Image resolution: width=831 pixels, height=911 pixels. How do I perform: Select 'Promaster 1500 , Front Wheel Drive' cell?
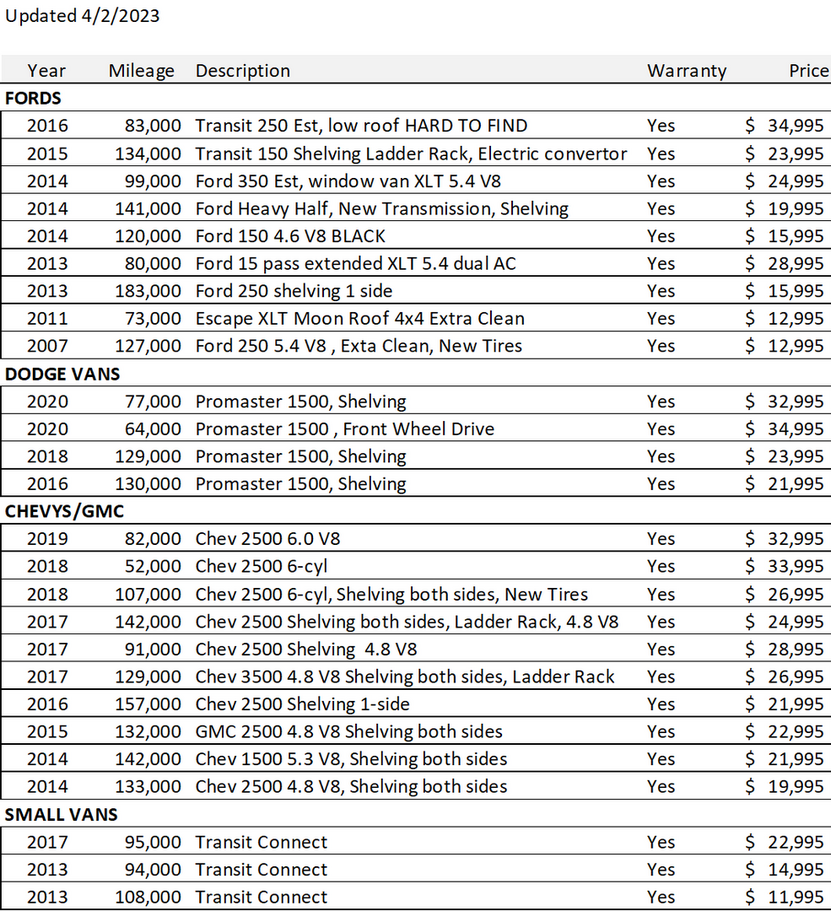point(345,429)
